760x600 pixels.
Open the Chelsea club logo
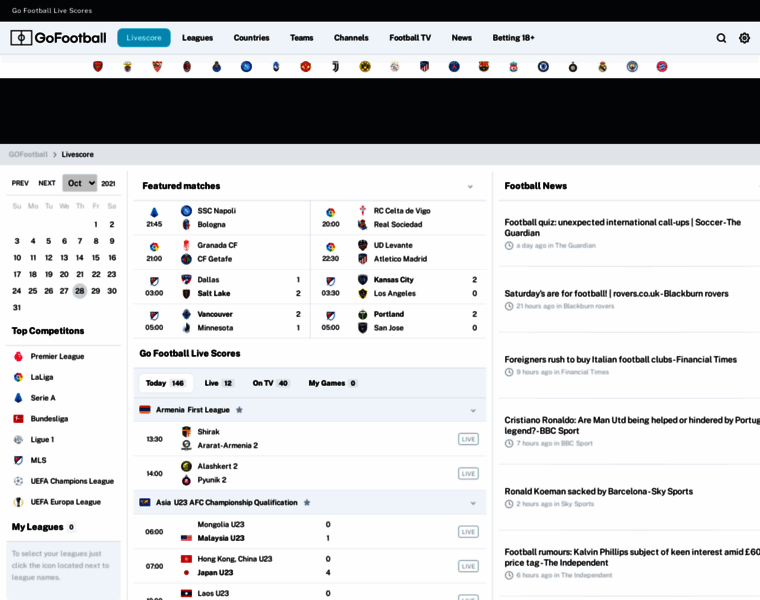click(543, 66)
